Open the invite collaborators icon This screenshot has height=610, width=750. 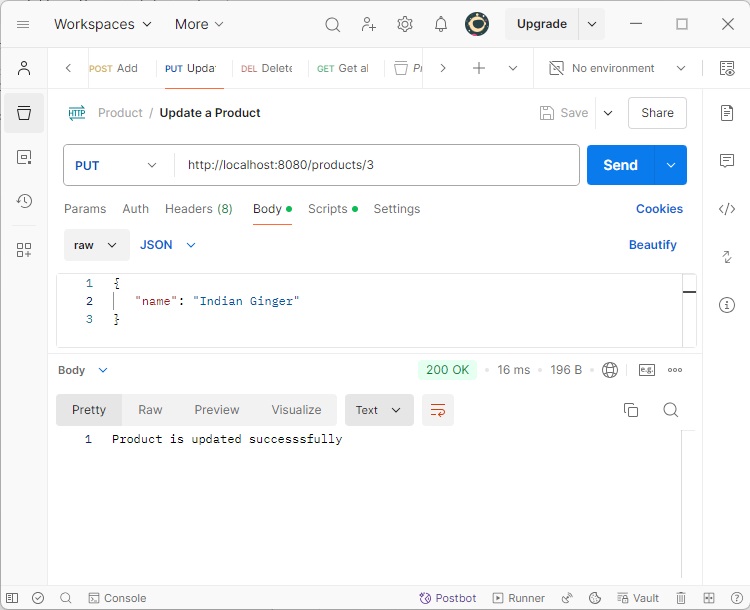pos(369,24)
